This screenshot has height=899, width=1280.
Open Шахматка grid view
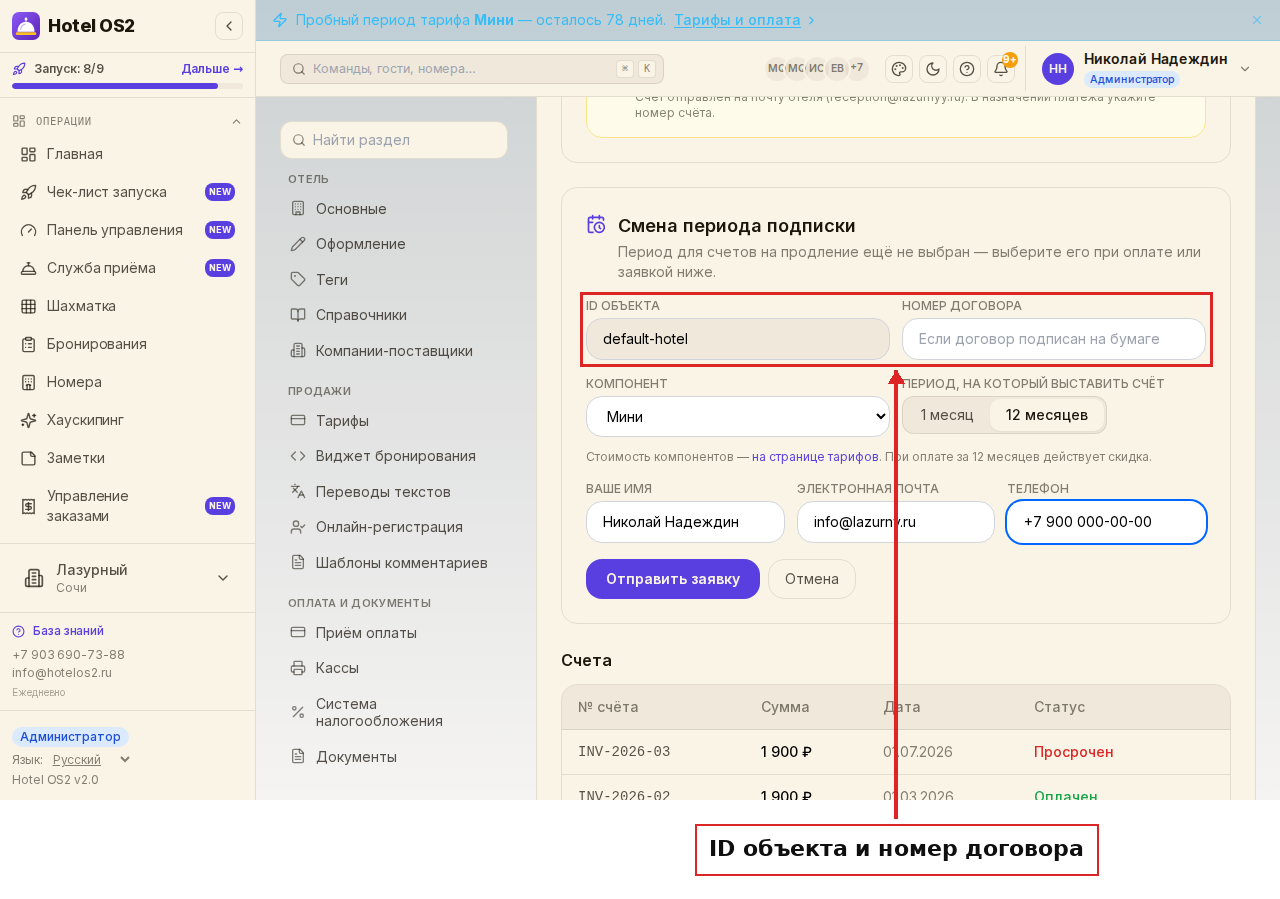point(127,306)
